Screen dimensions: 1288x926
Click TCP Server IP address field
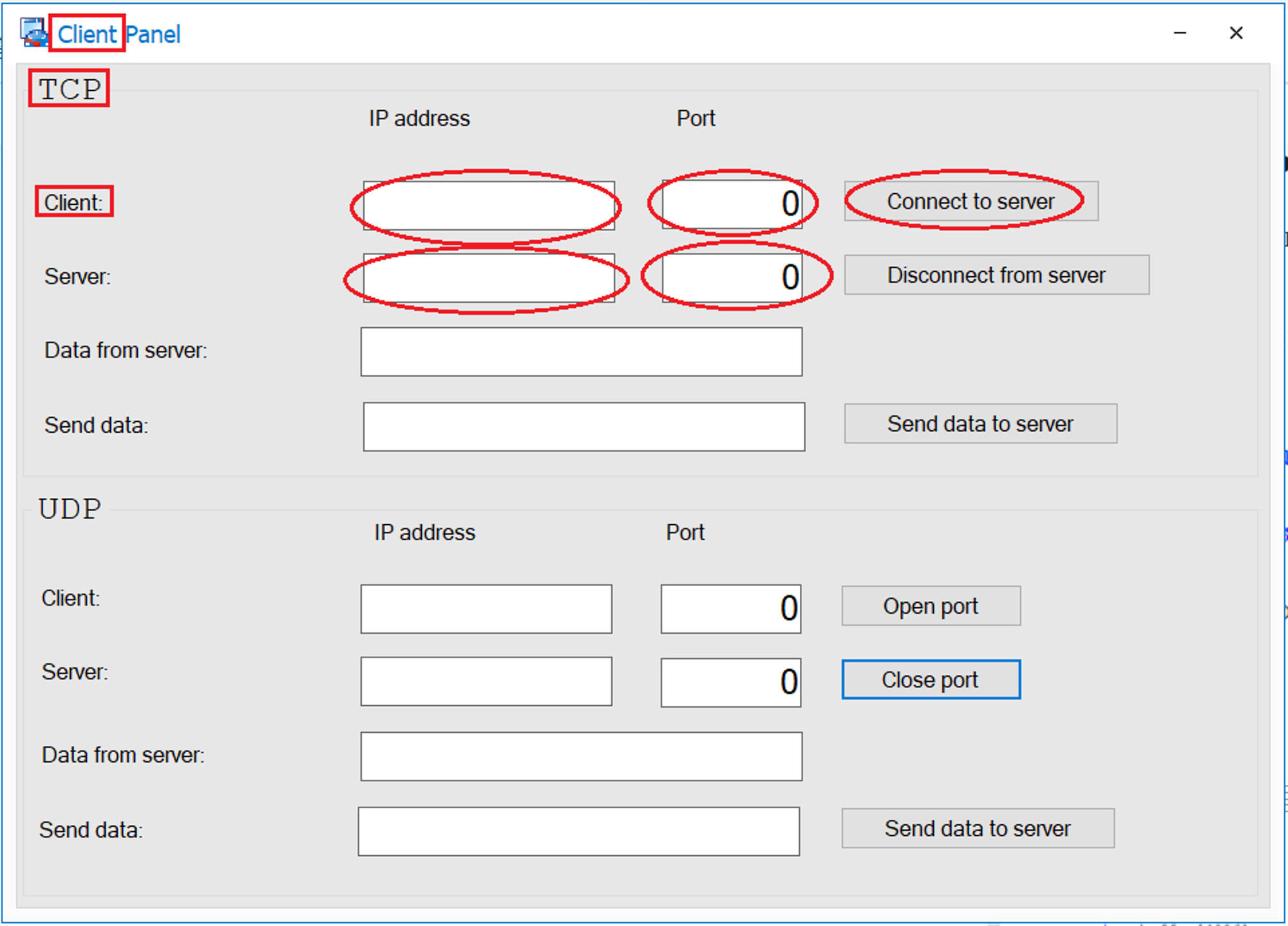tap(488, 278)
